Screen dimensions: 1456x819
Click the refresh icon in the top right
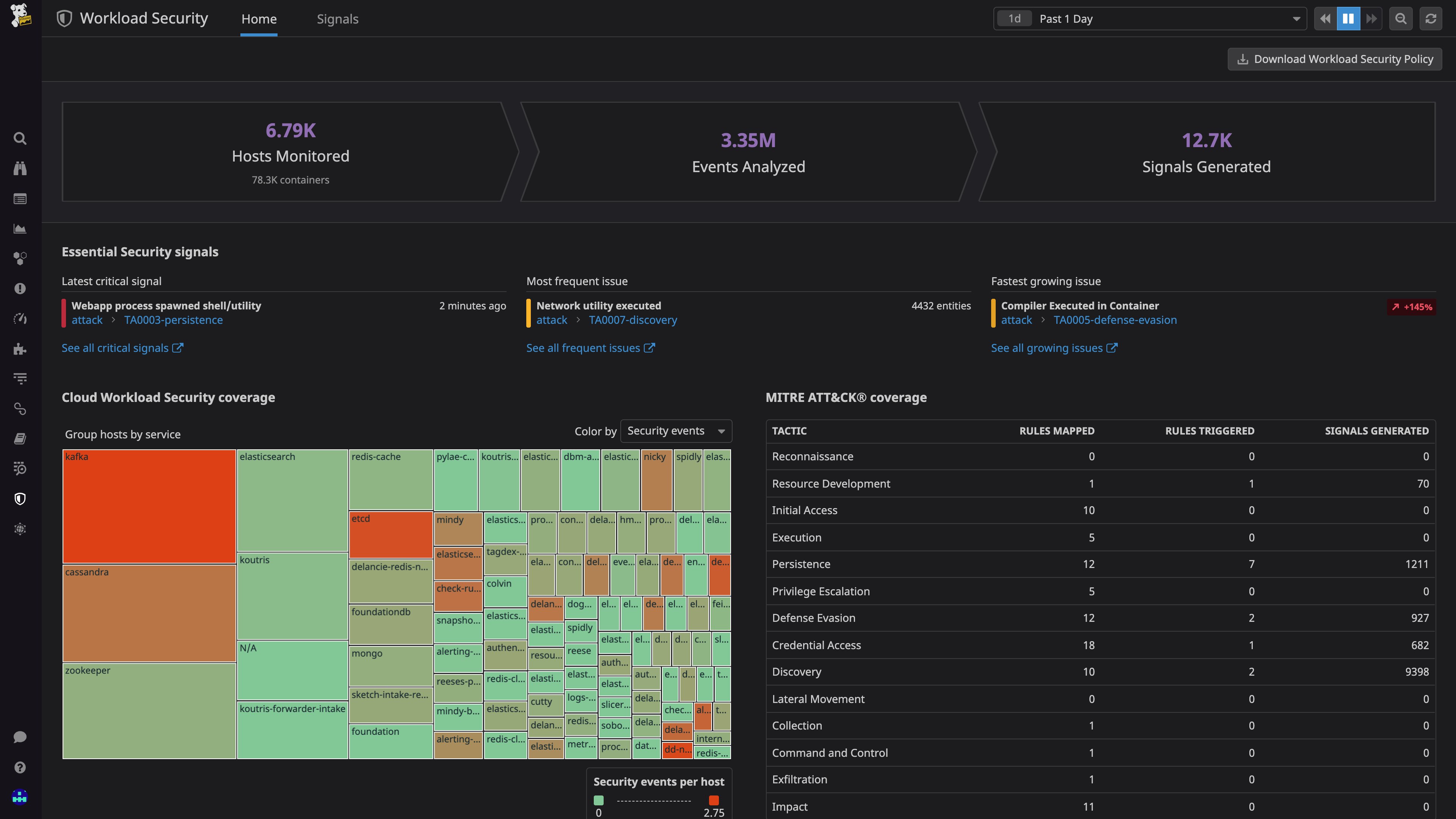click(1431, 19)
